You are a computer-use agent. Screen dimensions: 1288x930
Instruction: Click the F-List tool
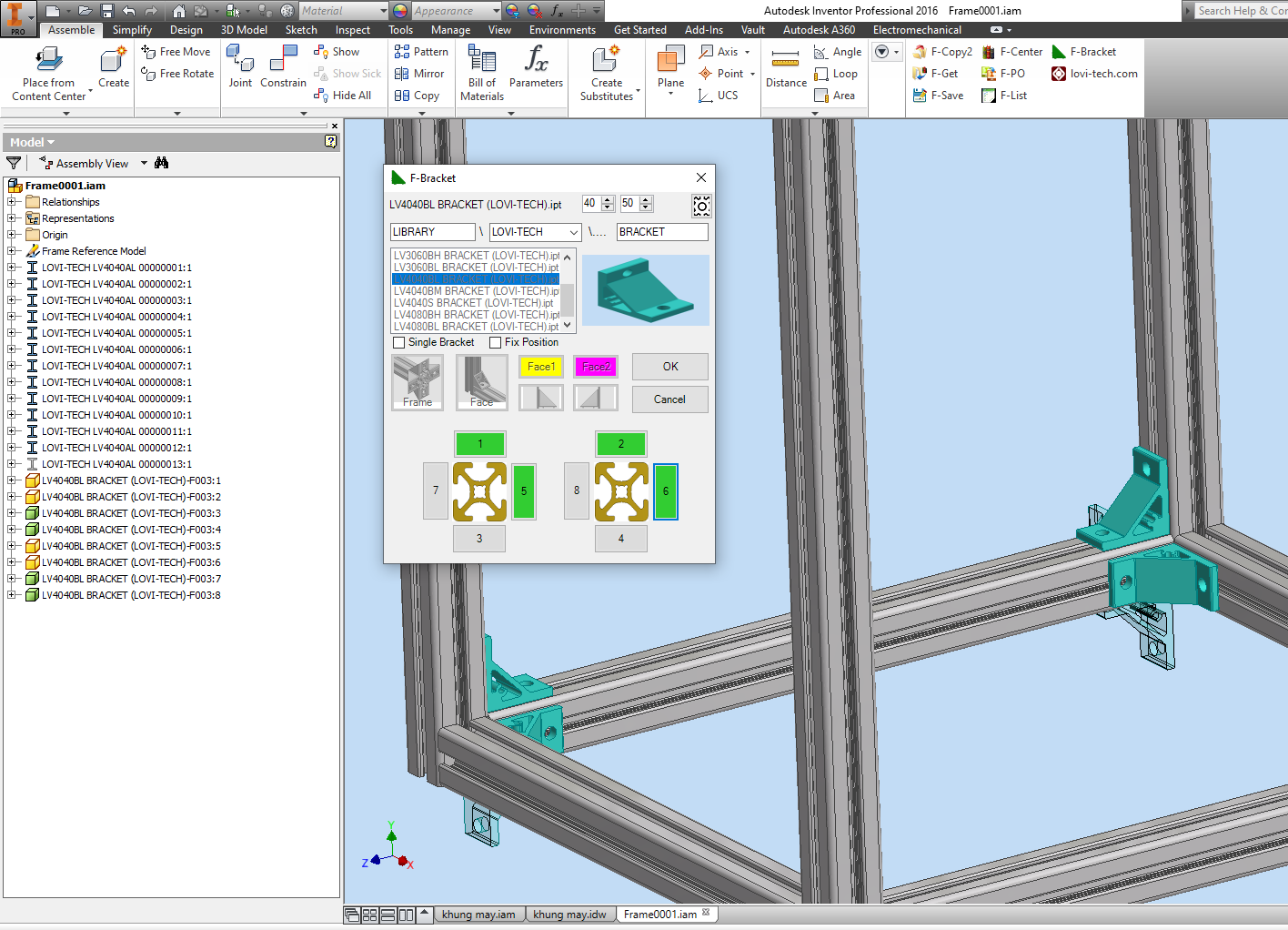(x=1004, y=96)
